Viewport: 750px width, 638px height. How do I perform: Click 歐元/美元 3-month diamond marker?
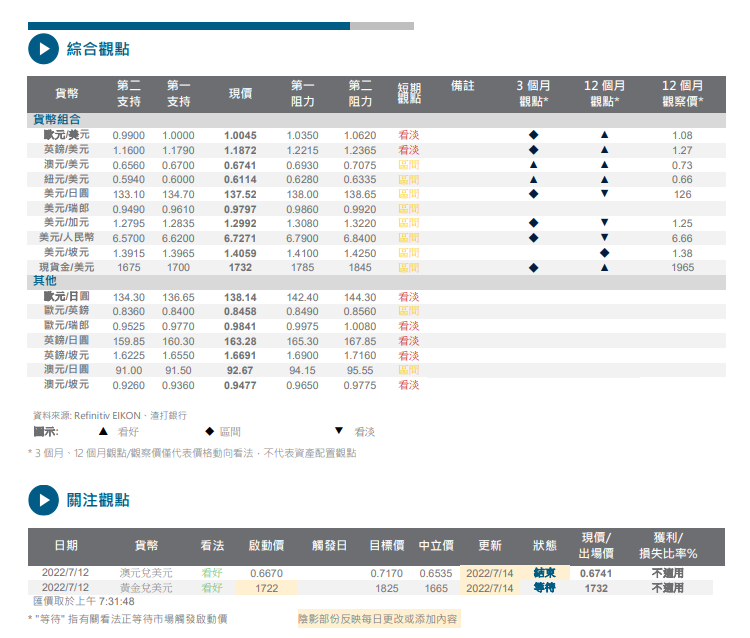533,135
